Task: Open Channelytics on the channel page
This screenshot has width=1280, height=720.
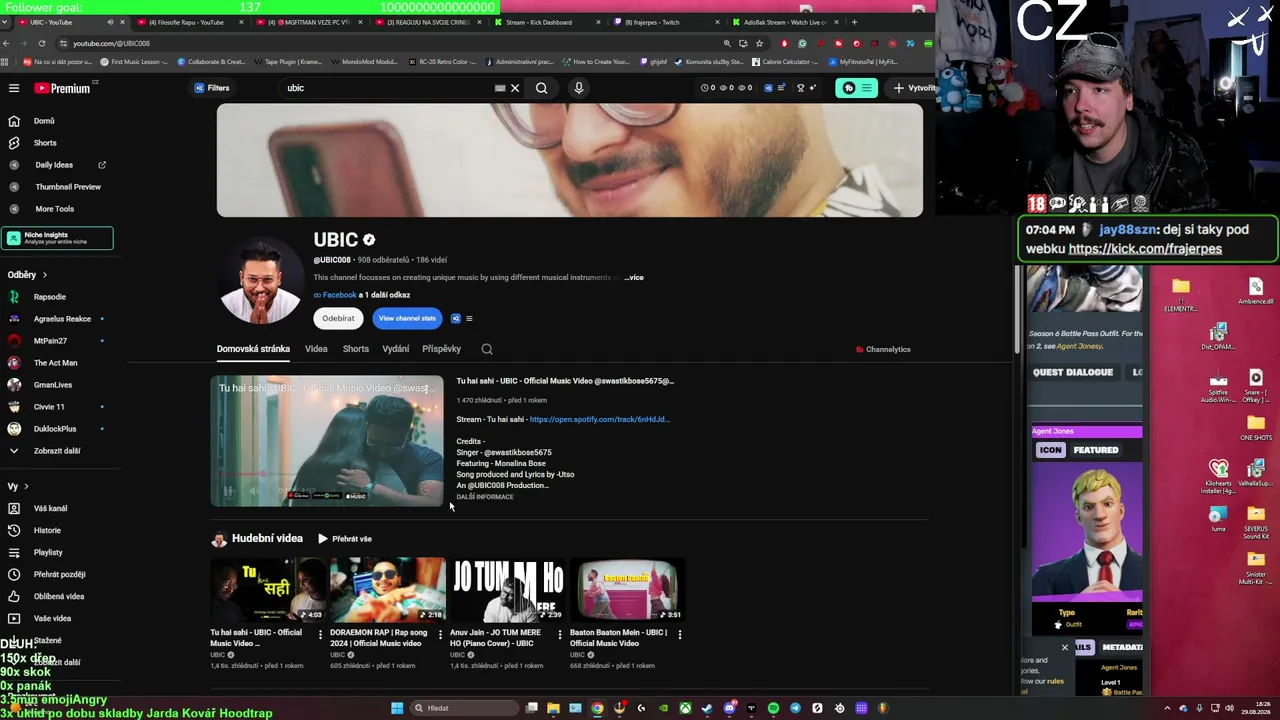Action: (x=883, y=350)
